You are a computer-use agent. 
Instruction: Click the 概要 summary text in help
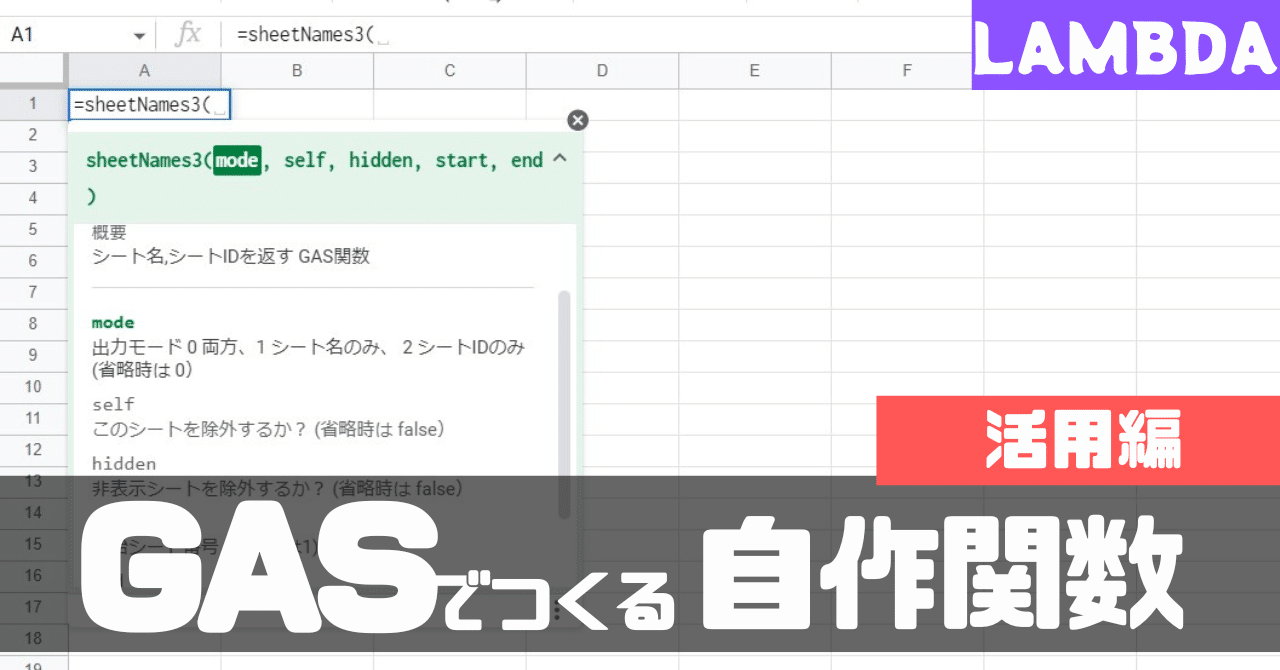tap(108, 231)
